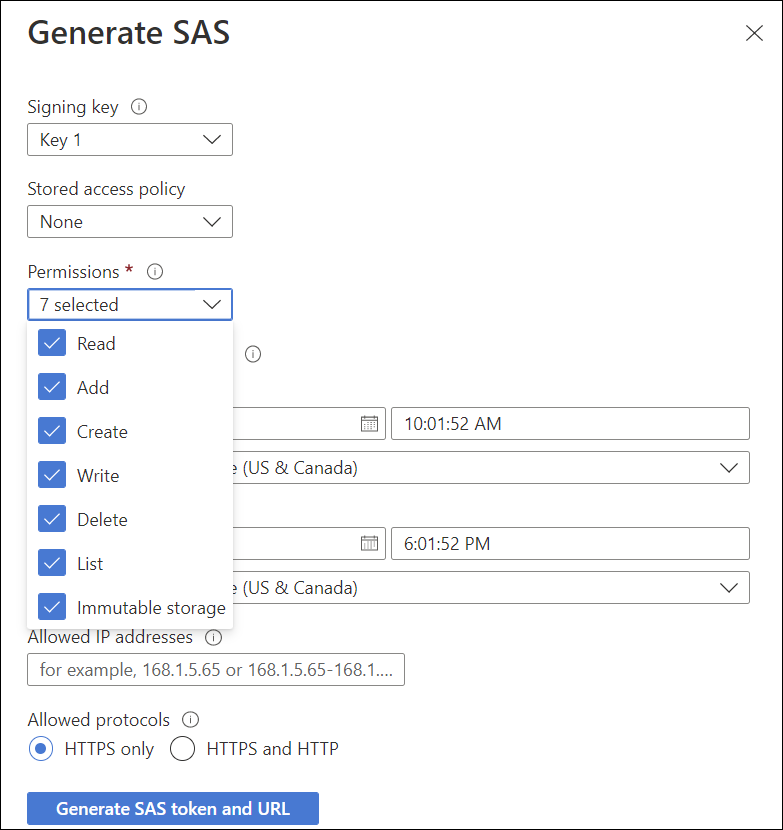Uncheck the Delete permission
This screenshot has height=830, width=783.
(x=52, y=519)
